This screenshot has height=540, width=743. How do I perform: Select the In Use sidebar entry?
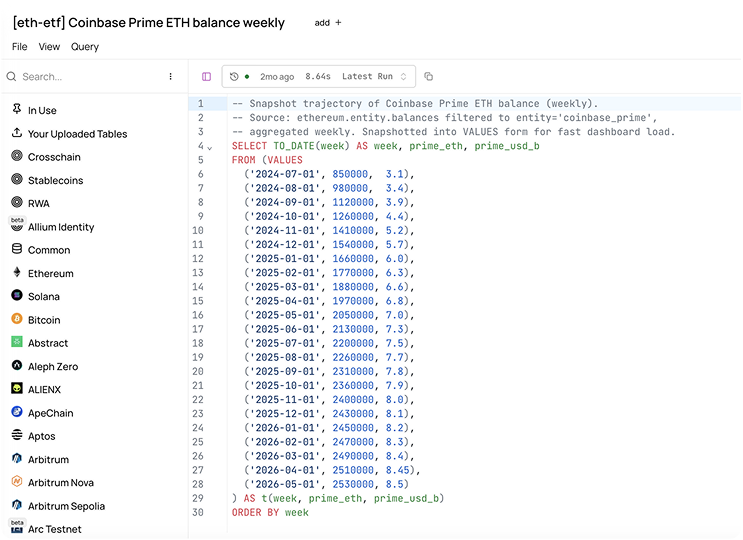pos(42,110)
